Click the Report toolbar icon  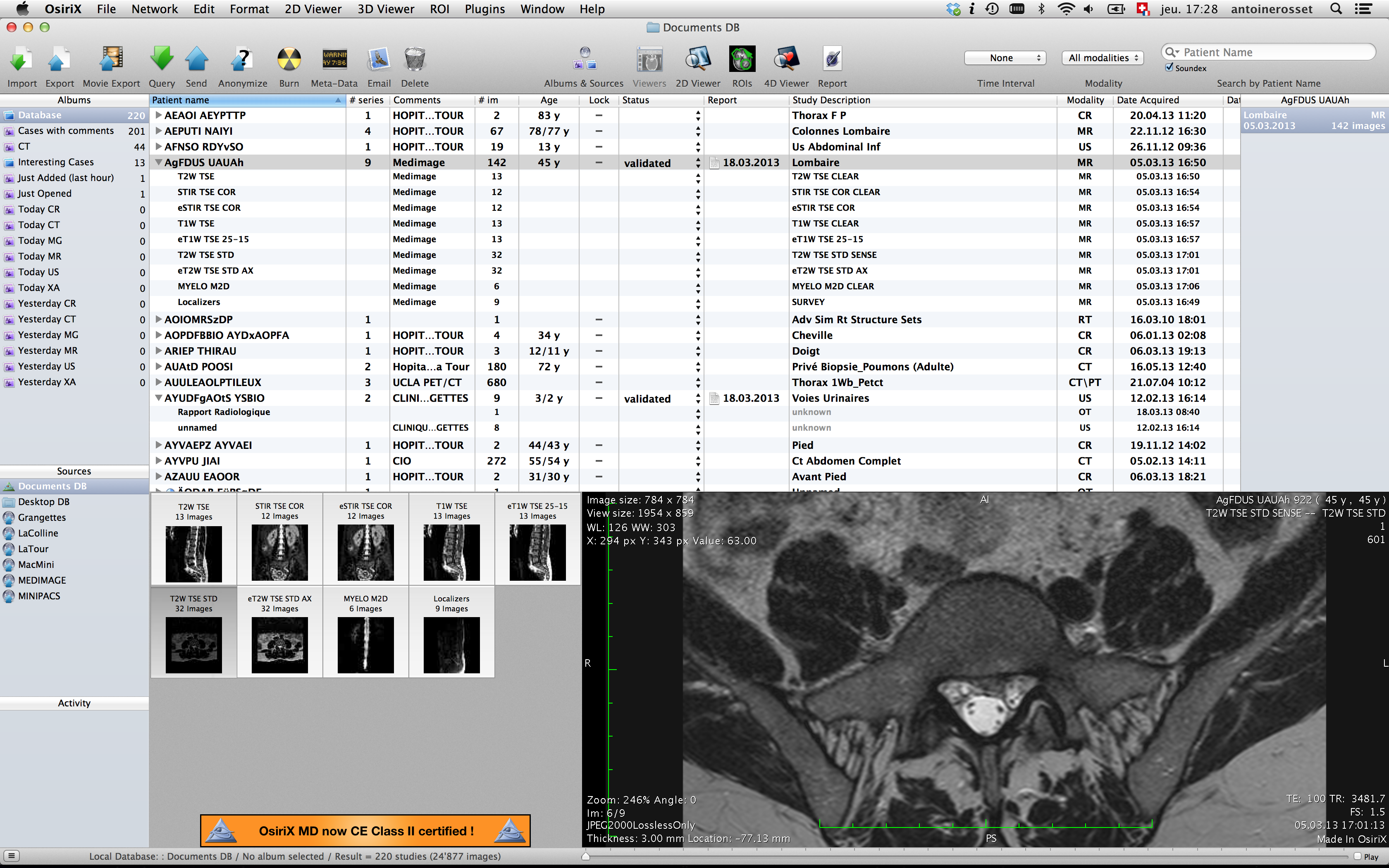coord(832,60)
